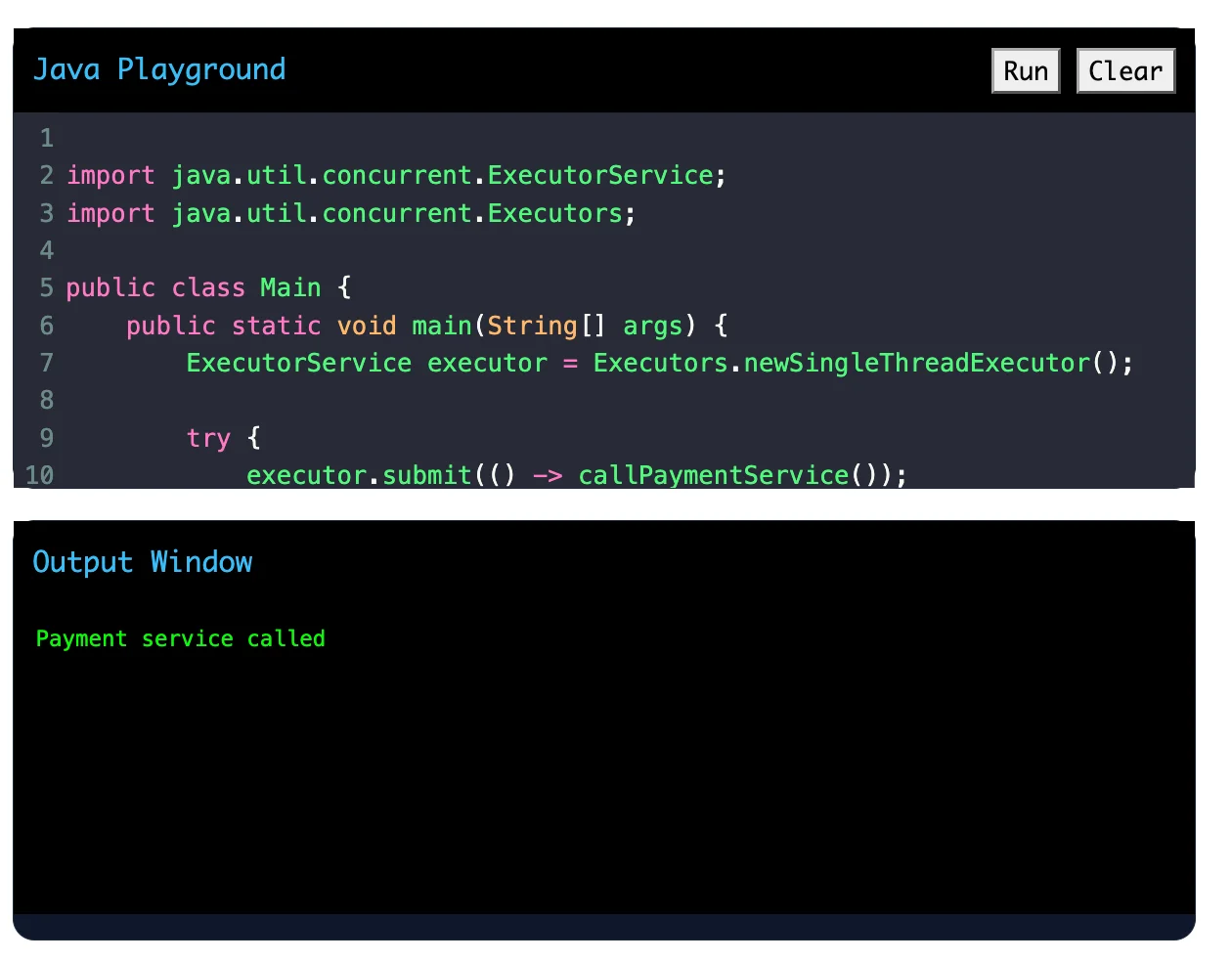The image size is (1232, 962).
Task: Click the 'executor' variable name on line 7
Action: pos(487,363)
